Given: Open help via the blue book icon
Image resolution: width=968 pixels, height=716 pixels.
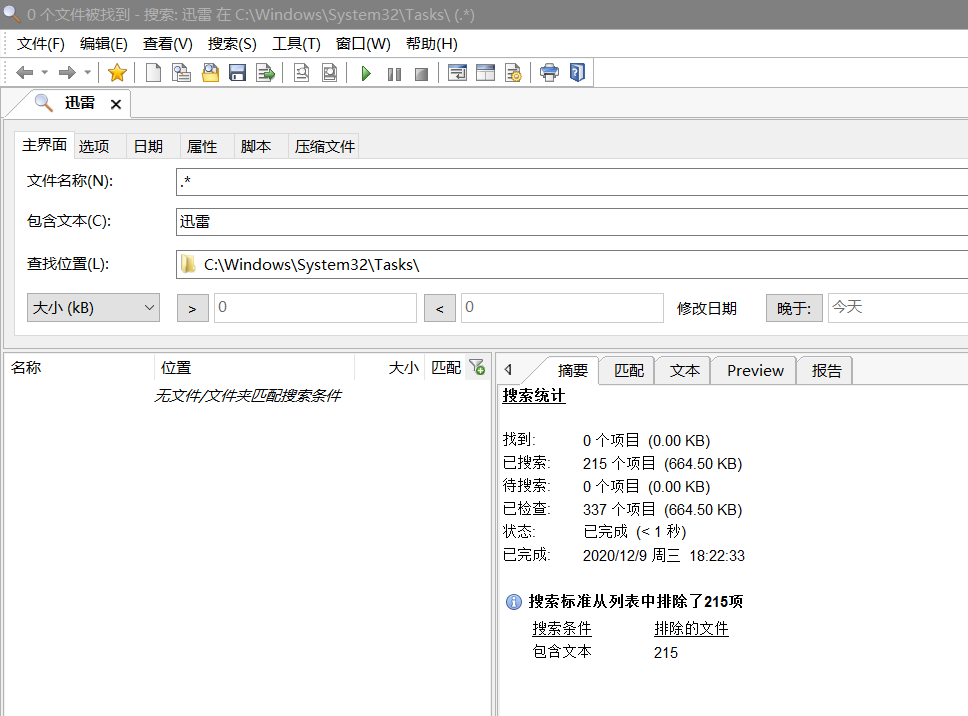Looking at the screenshot, I should pos(578,72).
